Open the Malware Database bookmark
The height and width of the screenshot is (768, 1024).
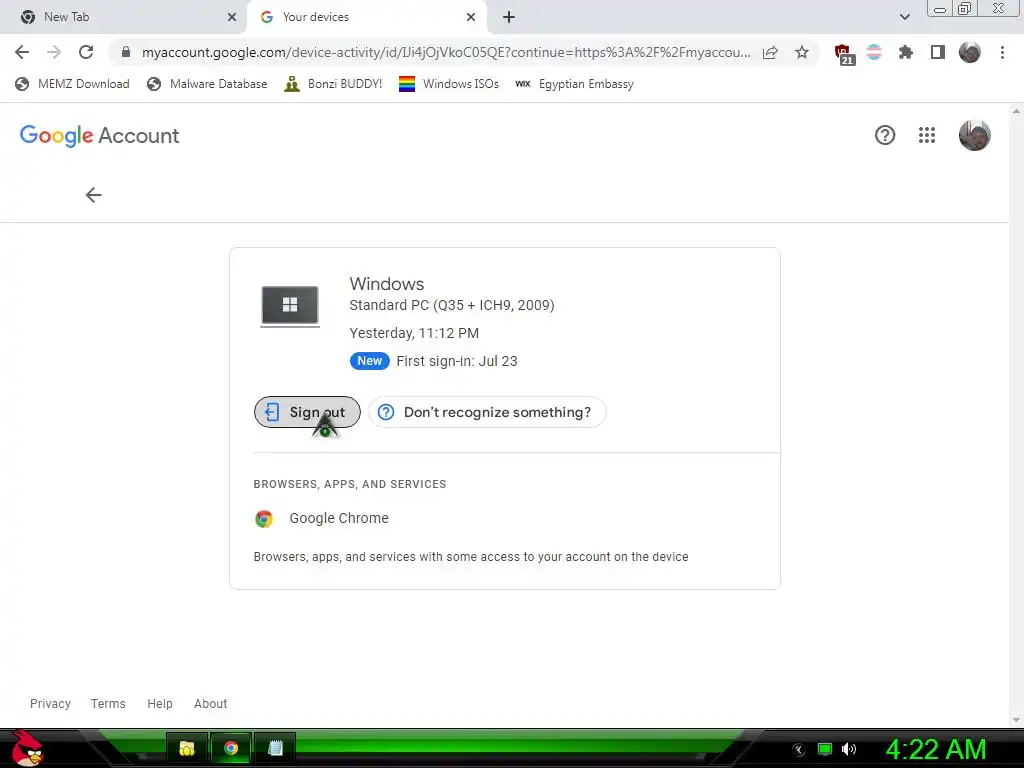[207, 84]
